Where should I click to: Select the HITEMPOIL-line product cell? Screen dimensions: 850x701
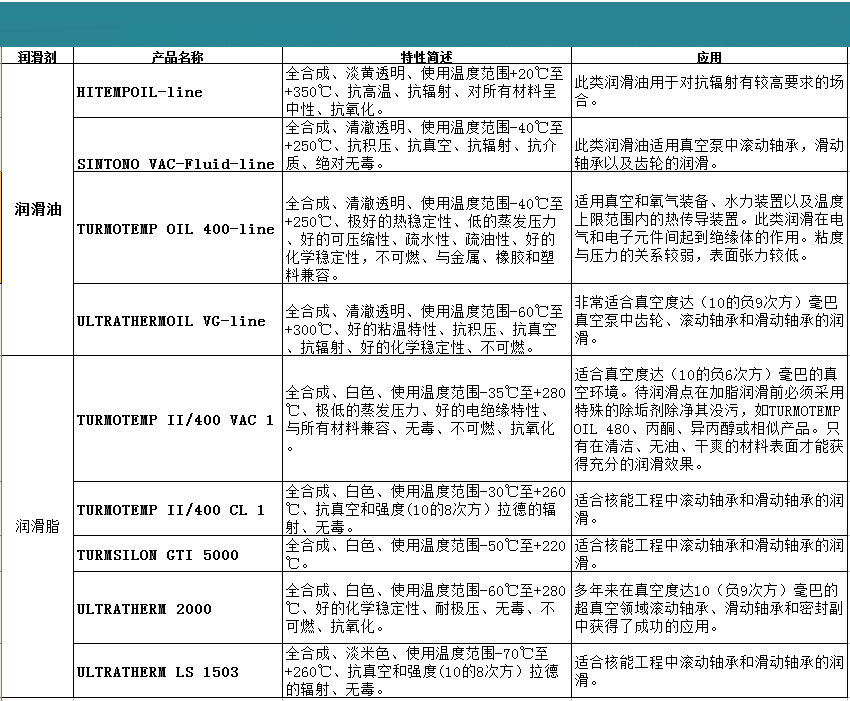click(178, 91)
